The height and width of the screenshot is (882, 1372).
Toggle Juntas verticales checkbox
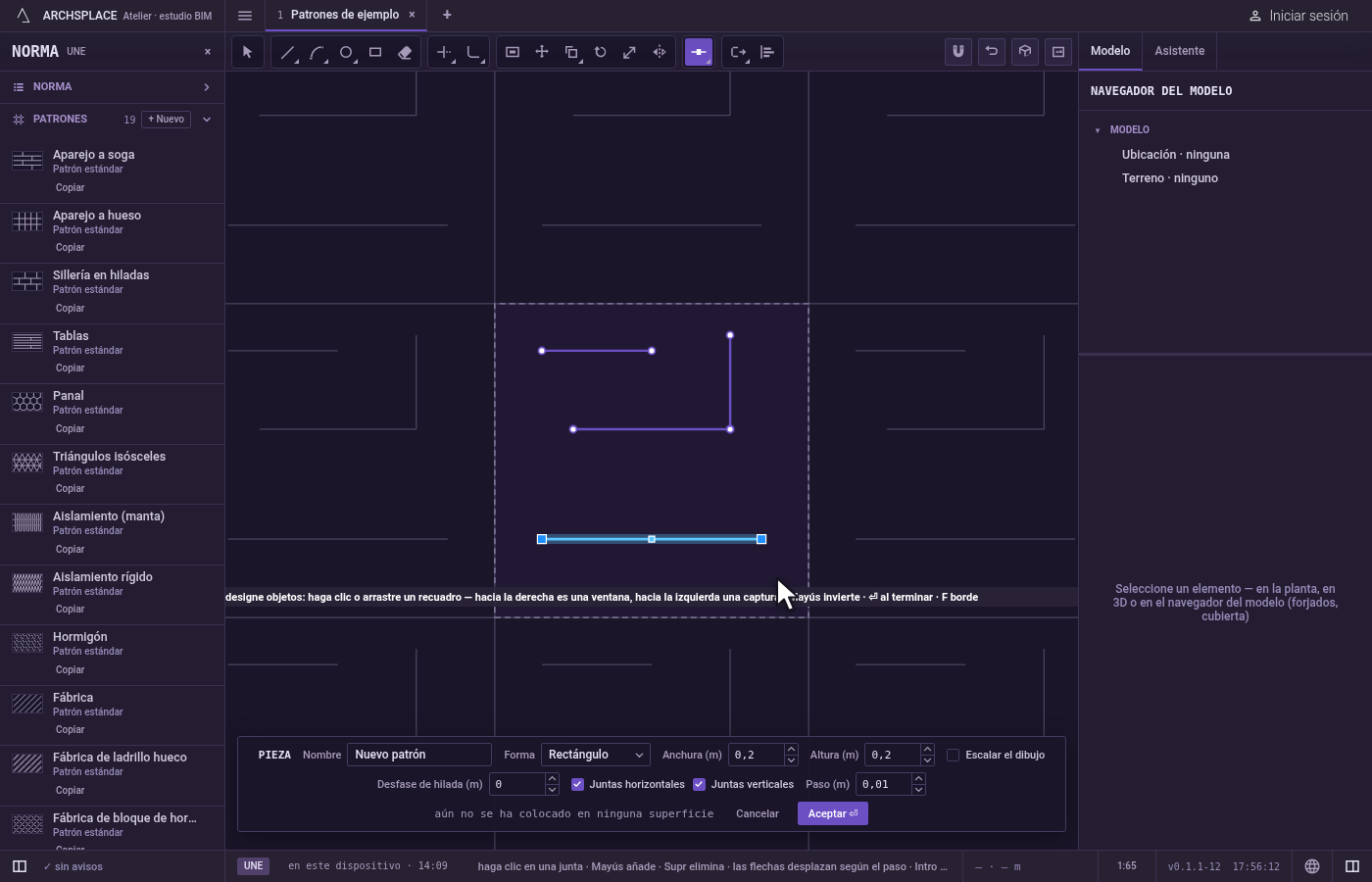pyautogui.click(x=700, y=784)
